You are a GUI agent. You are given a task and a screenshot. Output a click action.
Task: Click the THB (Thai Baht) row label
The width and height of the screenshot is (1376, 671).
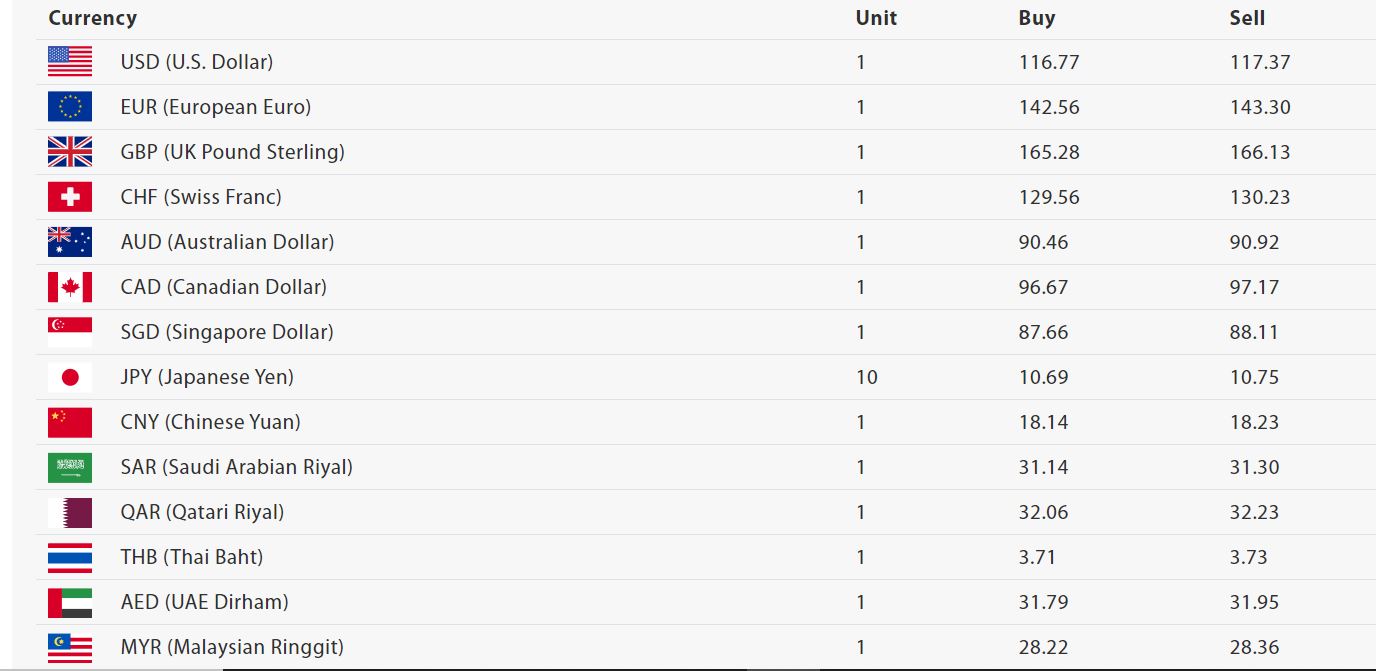pyautogui.click(x=192, y=557)
